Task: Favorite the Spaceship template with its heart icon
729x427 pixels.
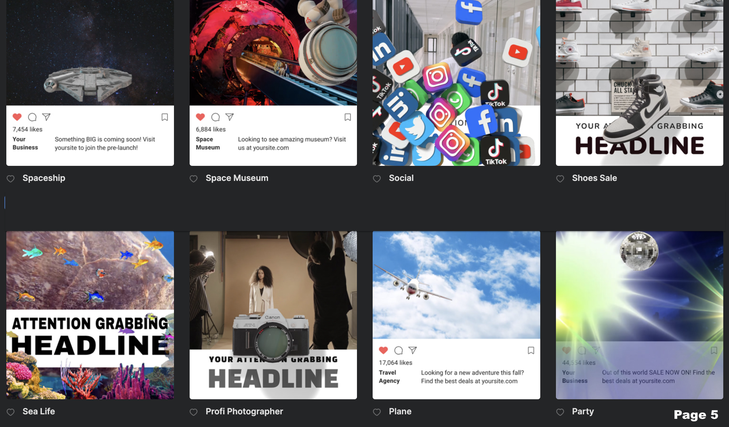Action: [10, 179]
